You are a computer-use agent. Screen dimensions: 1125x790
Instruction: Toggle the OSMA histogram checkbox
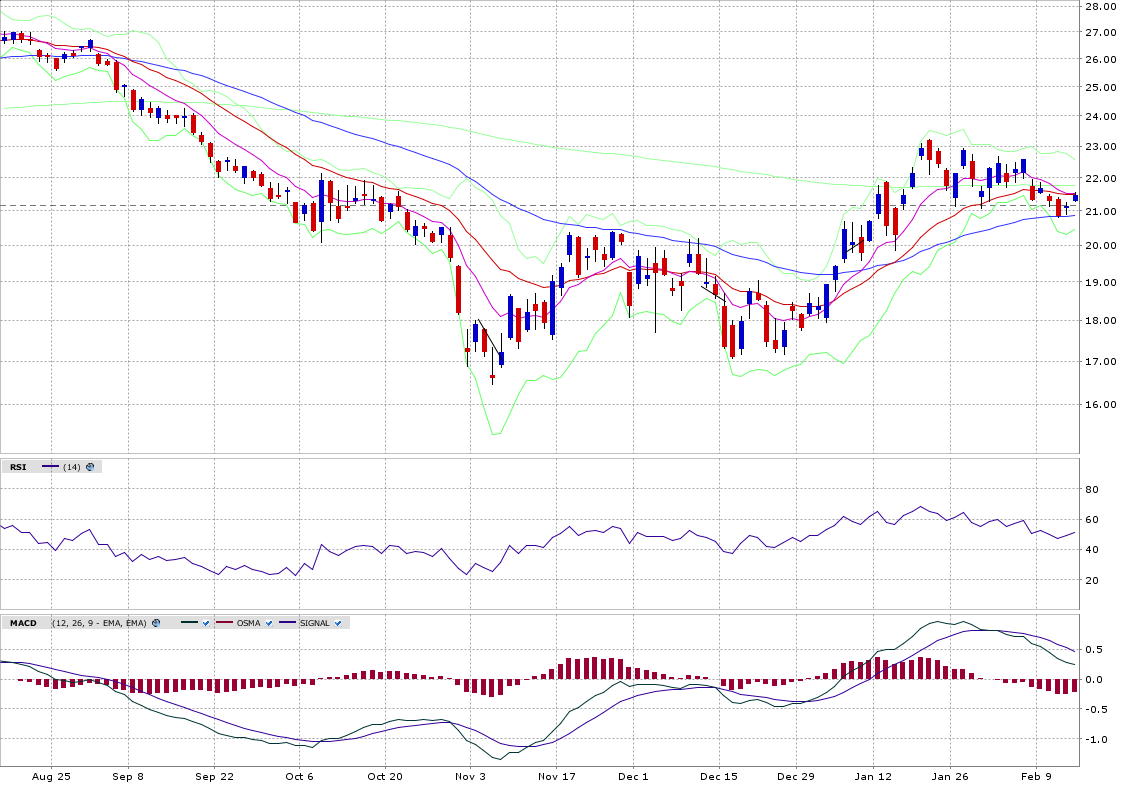(269, 623)
